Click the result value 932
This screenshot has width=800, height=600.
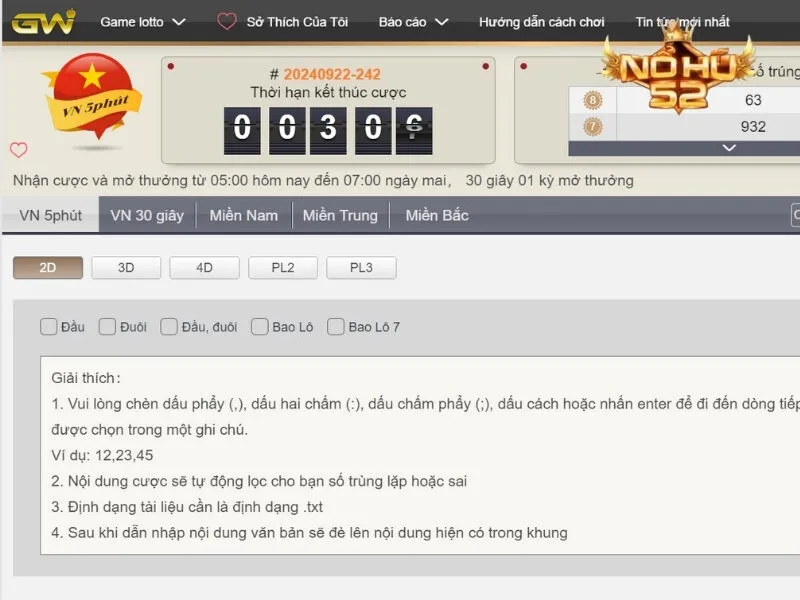click(753, 127)
